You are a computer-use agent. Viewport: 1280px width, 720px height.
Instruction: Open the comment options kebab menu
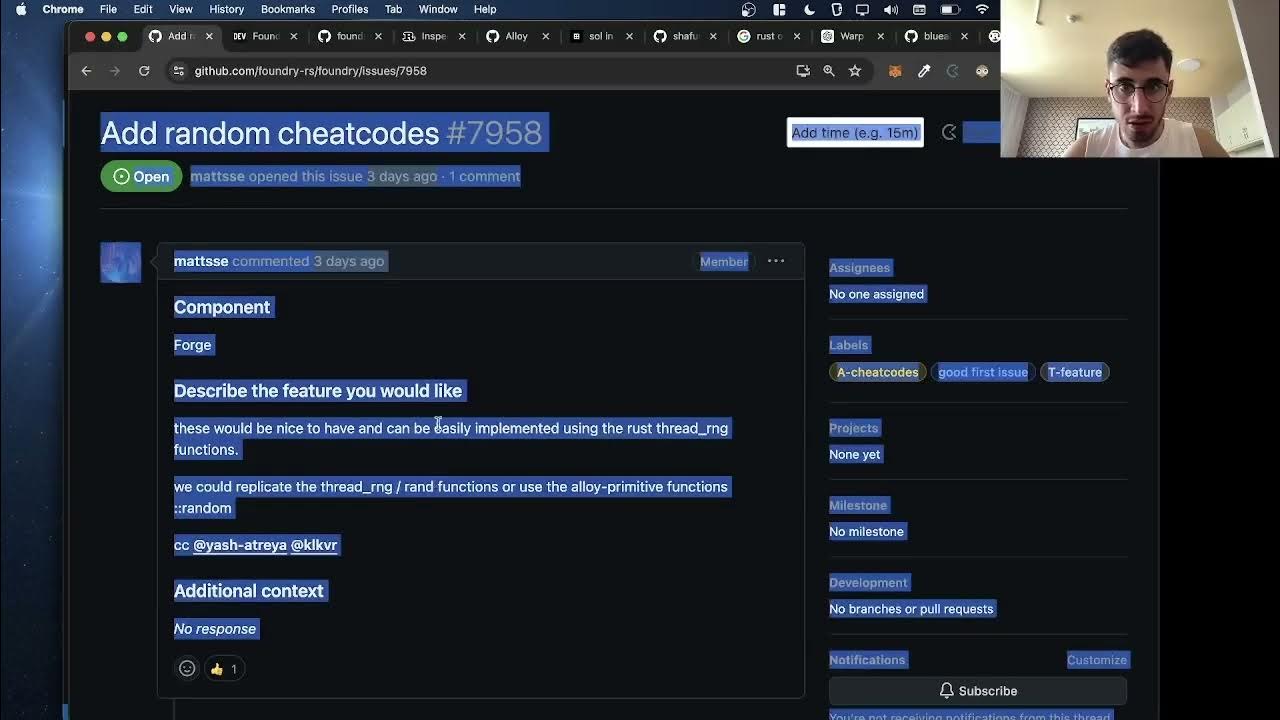click(x=776, y=261)
